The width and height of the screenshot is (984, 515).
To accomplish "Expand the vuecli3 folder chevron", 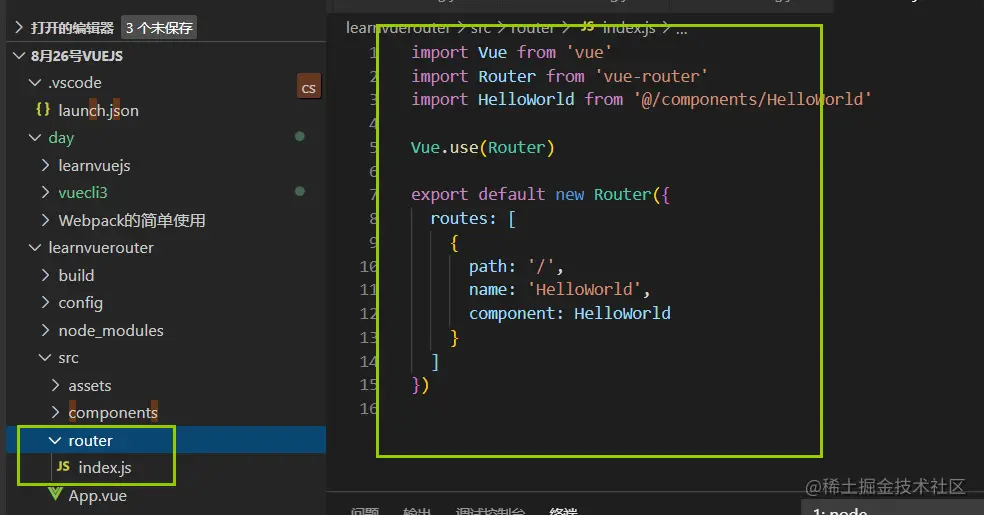I will point(45,192).
